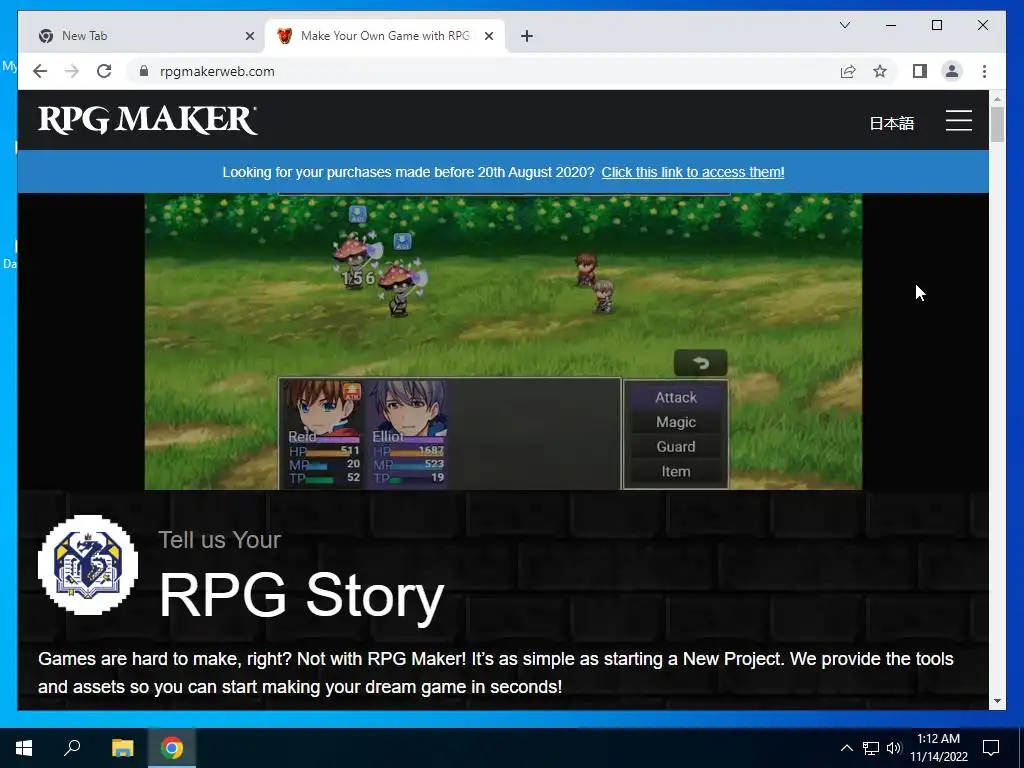Open the taskbar clock showing 1:12 AM
This screenshot has width=1024, height=768.
click(938, 748)
